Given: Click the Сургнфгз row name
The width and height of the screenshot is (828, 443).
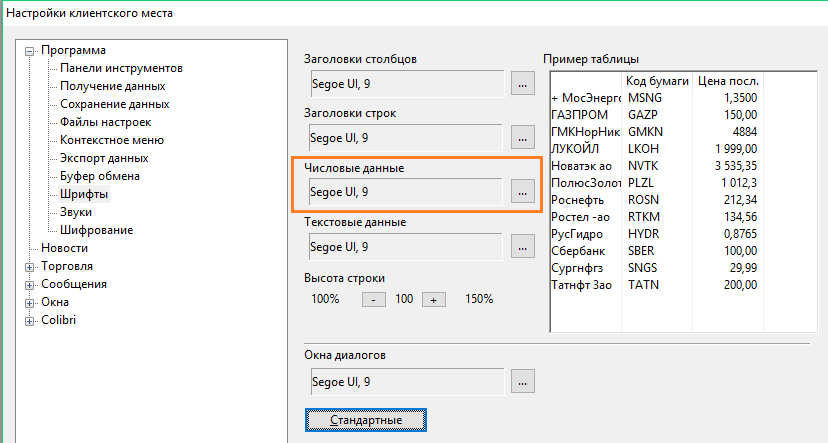Looking at the screenshot, I should (577, 268).
